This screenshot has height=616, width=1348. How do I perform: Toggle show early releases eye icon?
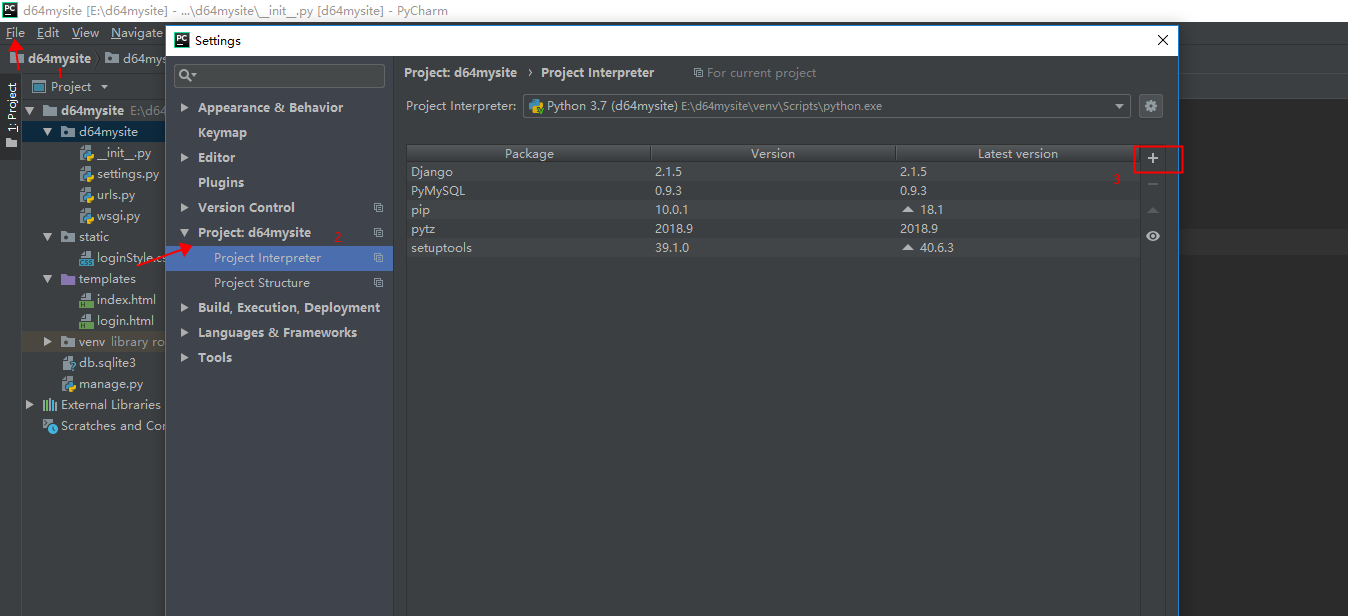click(x=1153, y=236)
